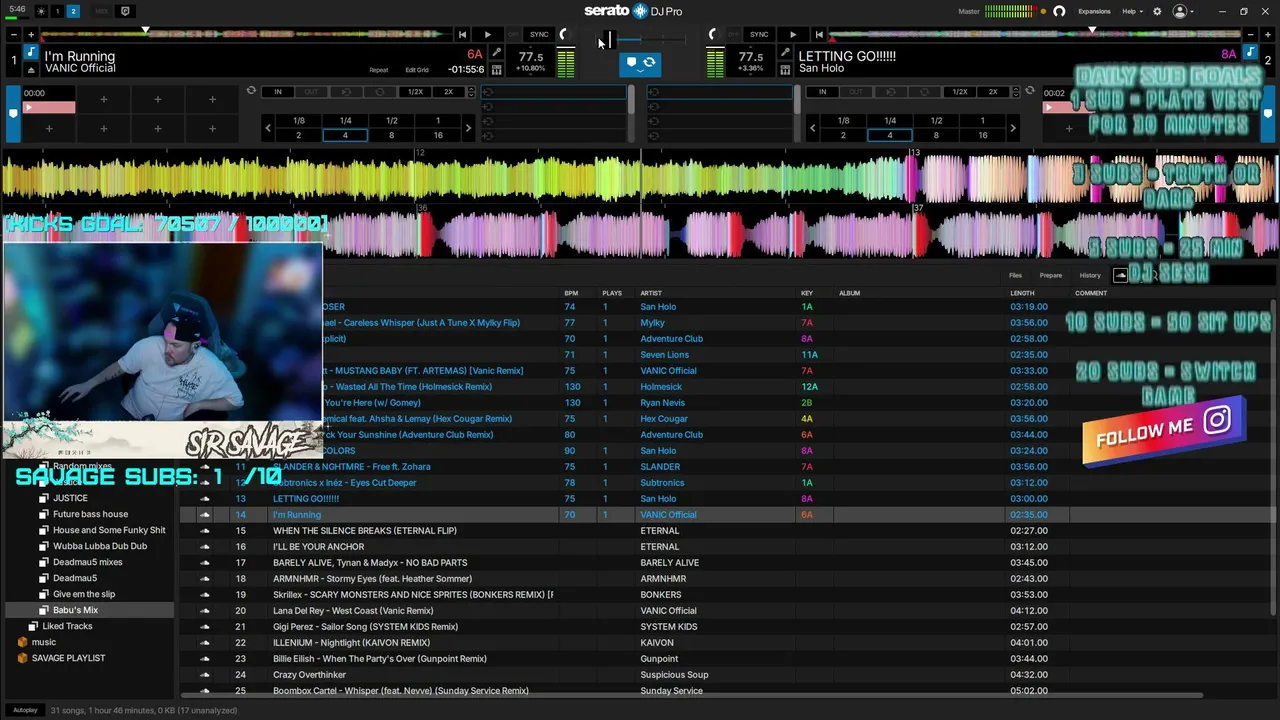
Task: Select 16-beat loop on deck 1
Action: pos(438,135)
